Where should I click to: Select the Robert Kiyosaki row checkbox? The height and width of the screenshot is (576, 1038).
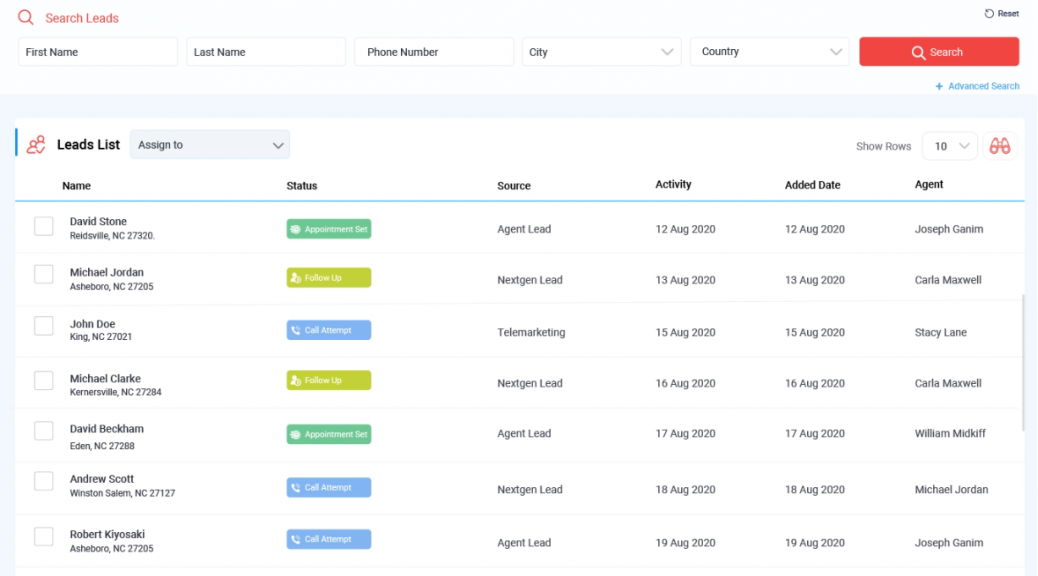[x=44, y=536]
